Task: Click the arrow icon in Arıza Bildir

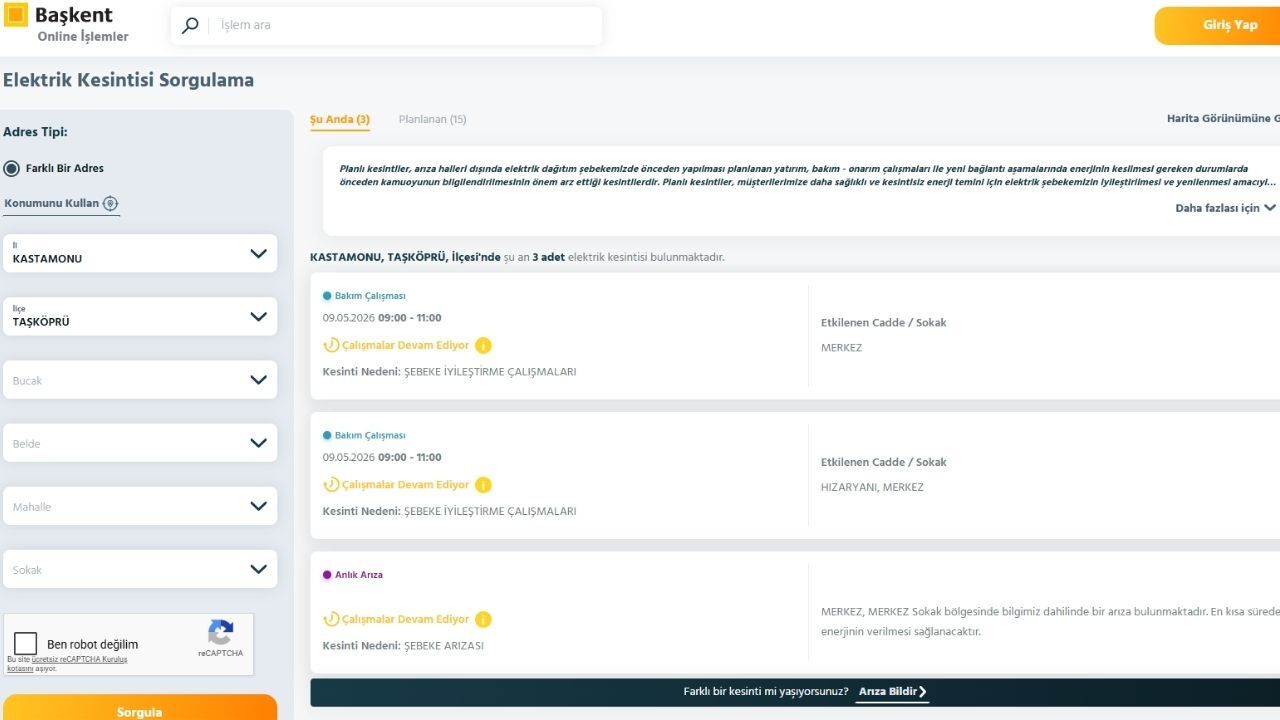Action: [x=922, y=691]
